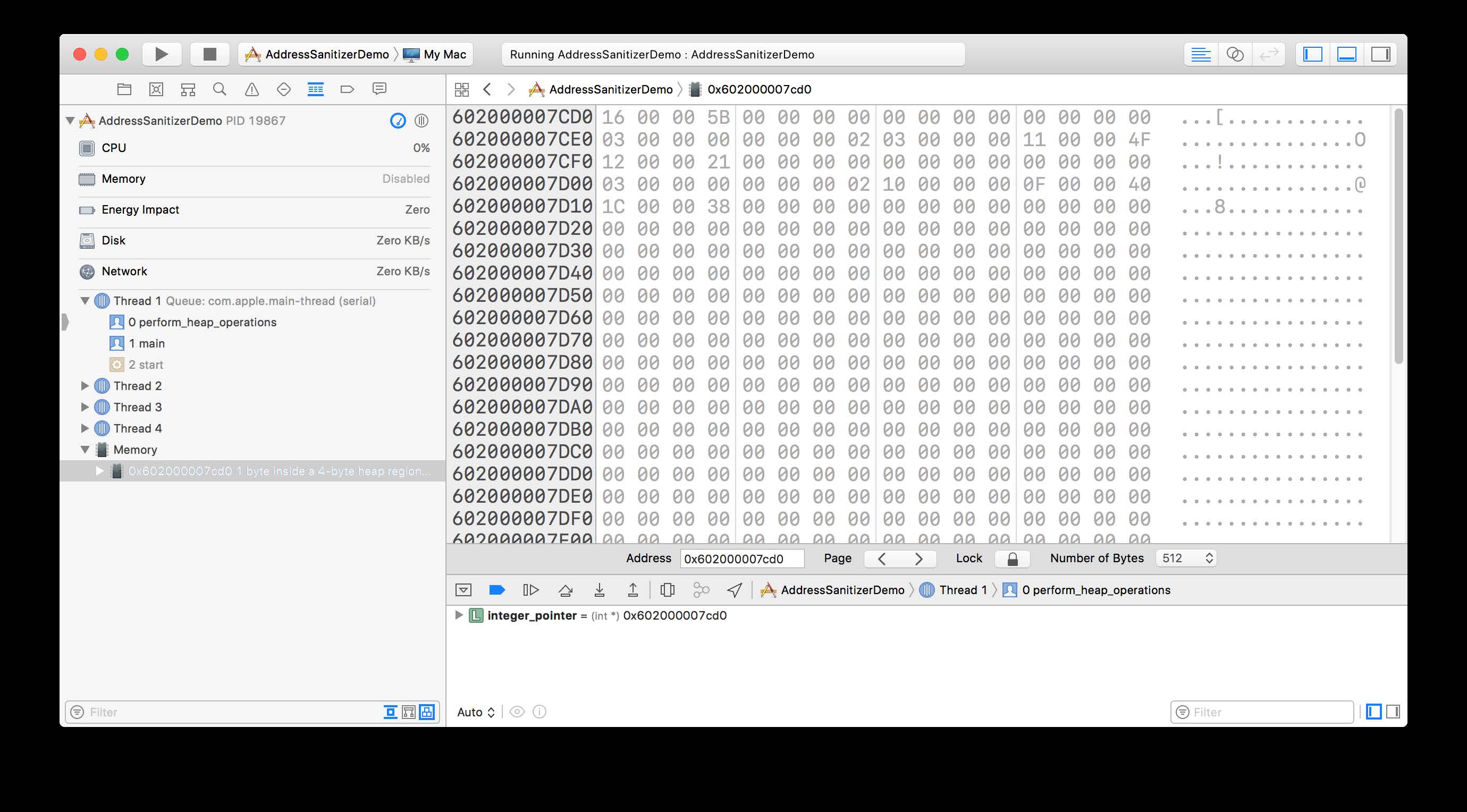Viewport: 1467px width, 812px height.
Task: Open the find navigator magnifier icon
Action: (x=220, y=89)
